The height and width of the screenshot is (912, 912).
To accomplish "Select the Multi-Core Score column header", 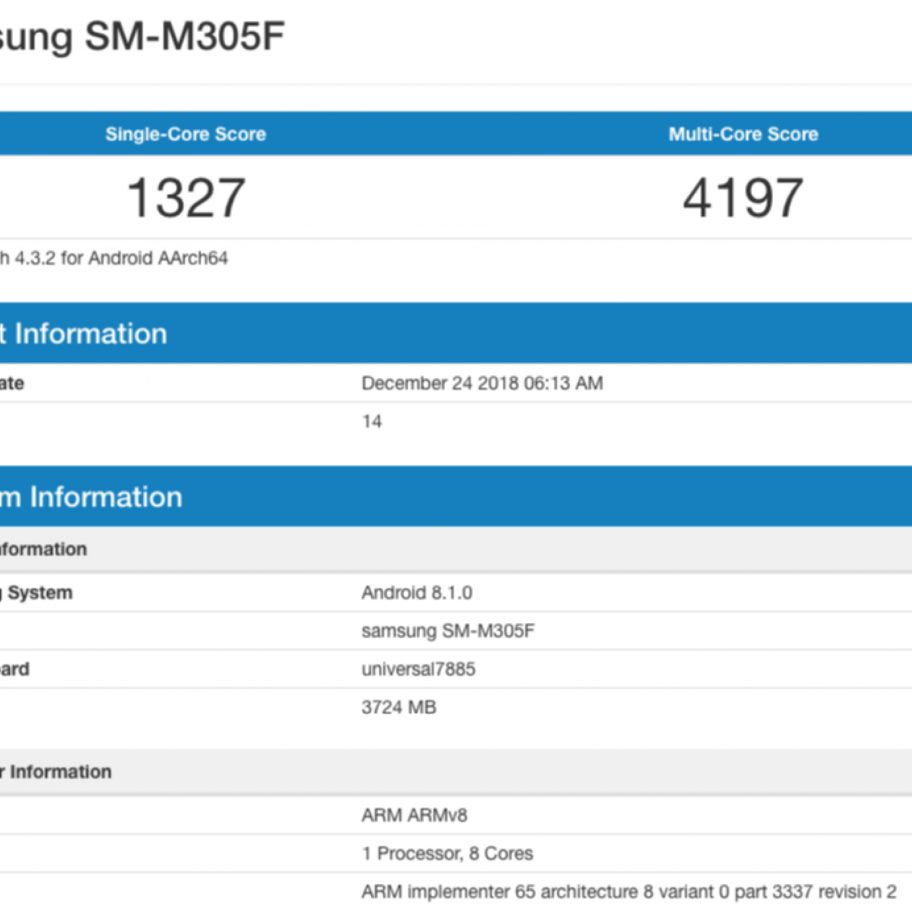I will coord(743,134).
